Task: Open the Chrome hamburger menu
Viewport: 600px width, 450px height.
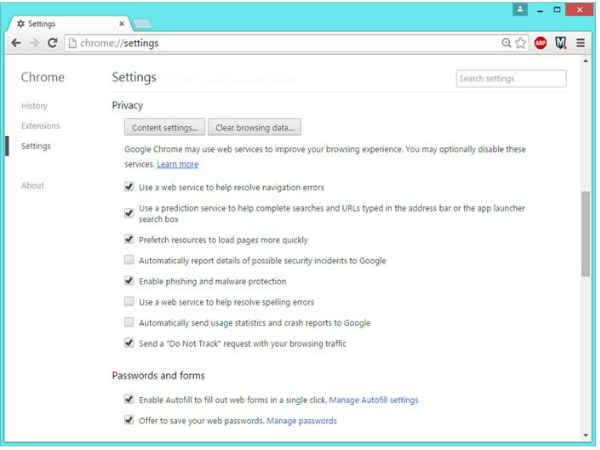Action: 580,43
